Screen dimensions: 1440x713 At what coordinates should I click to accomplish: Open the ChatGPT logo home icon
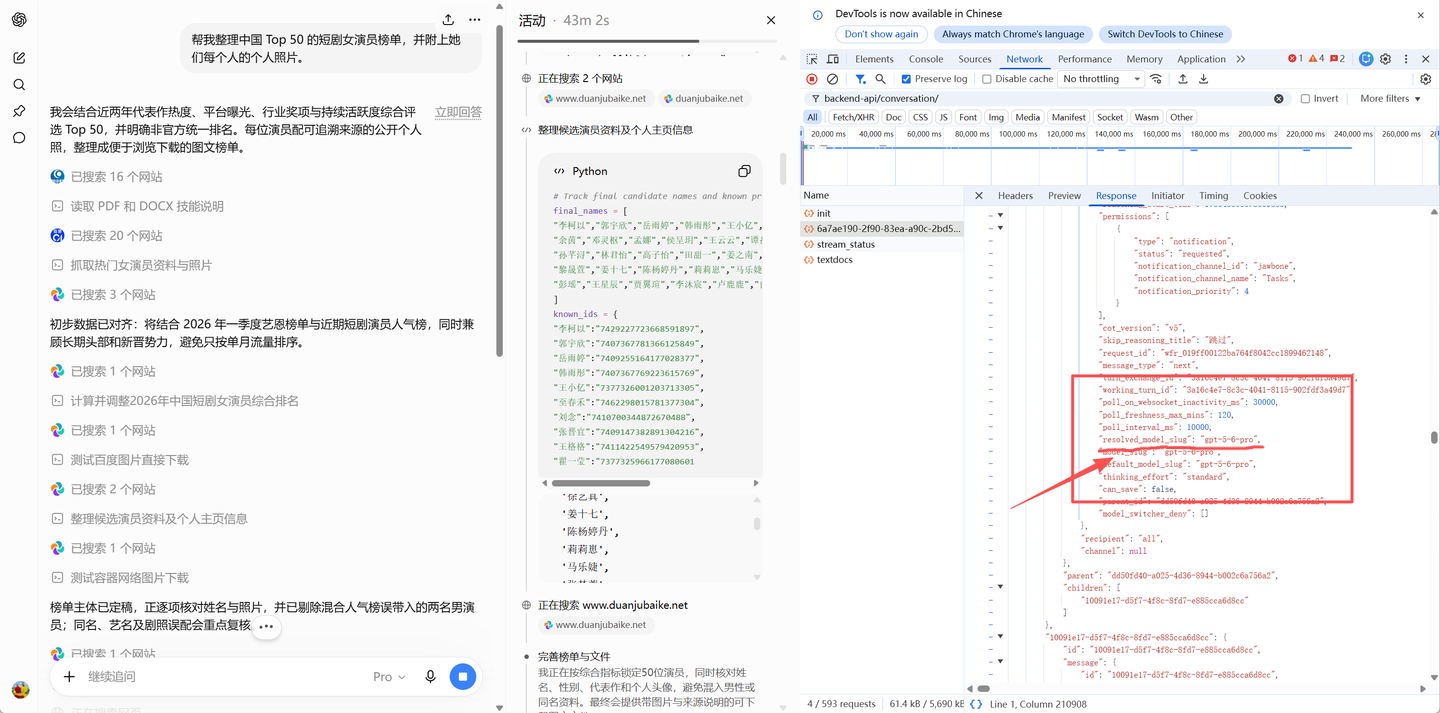click(x=19, y=20)
